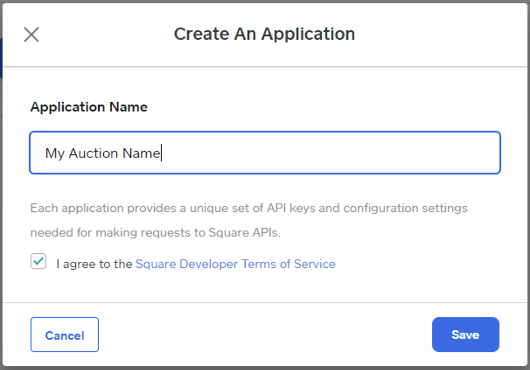
Task: Open Square Developer Terms of Service link
Action: [x=235, y=264]
